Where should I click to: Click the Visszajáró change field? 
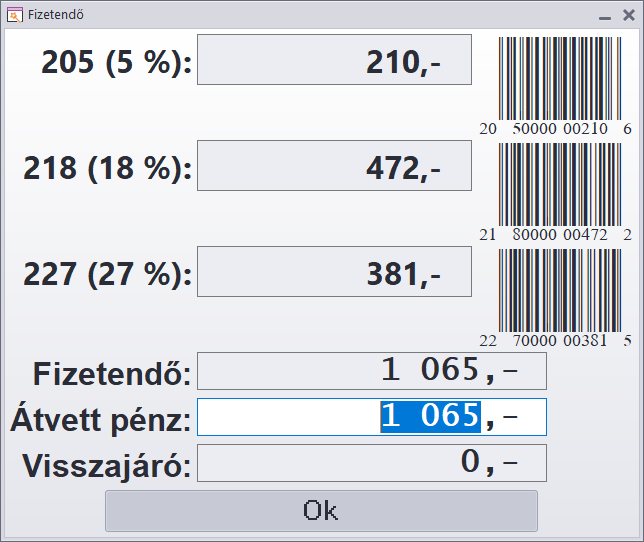[372, 463]
